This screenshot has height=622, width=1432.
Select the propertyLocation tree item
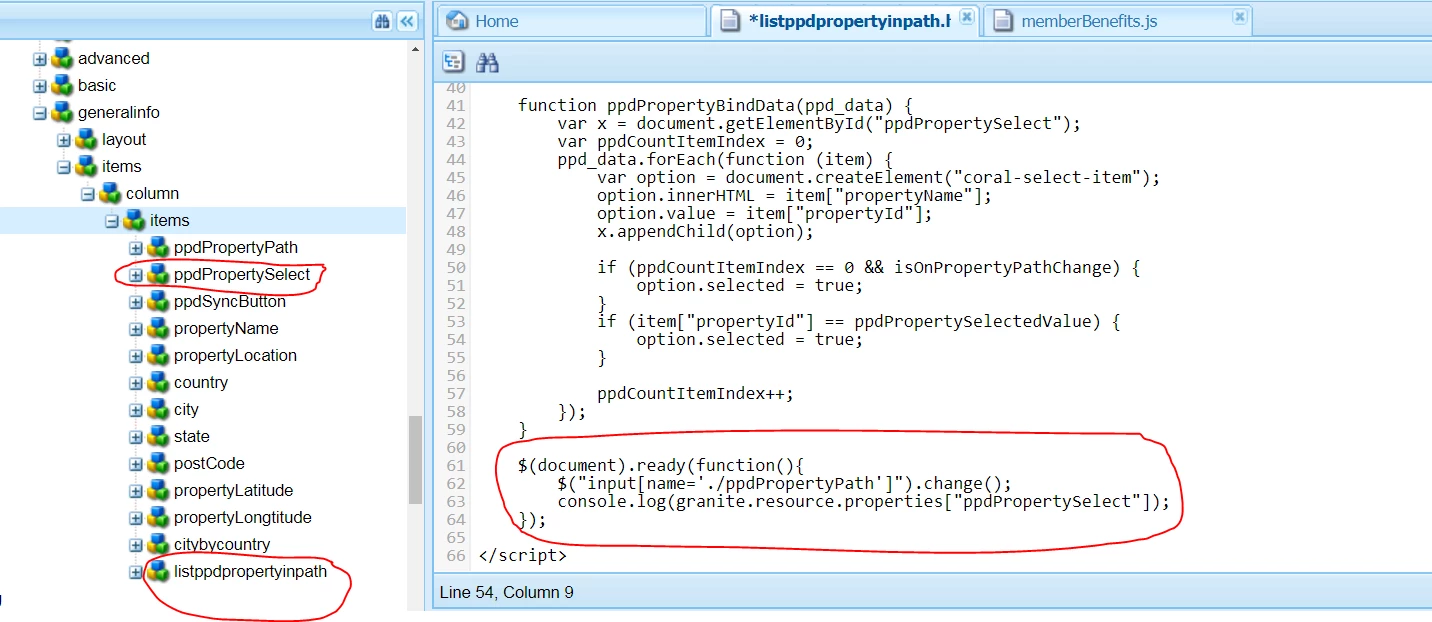[235, 355]
